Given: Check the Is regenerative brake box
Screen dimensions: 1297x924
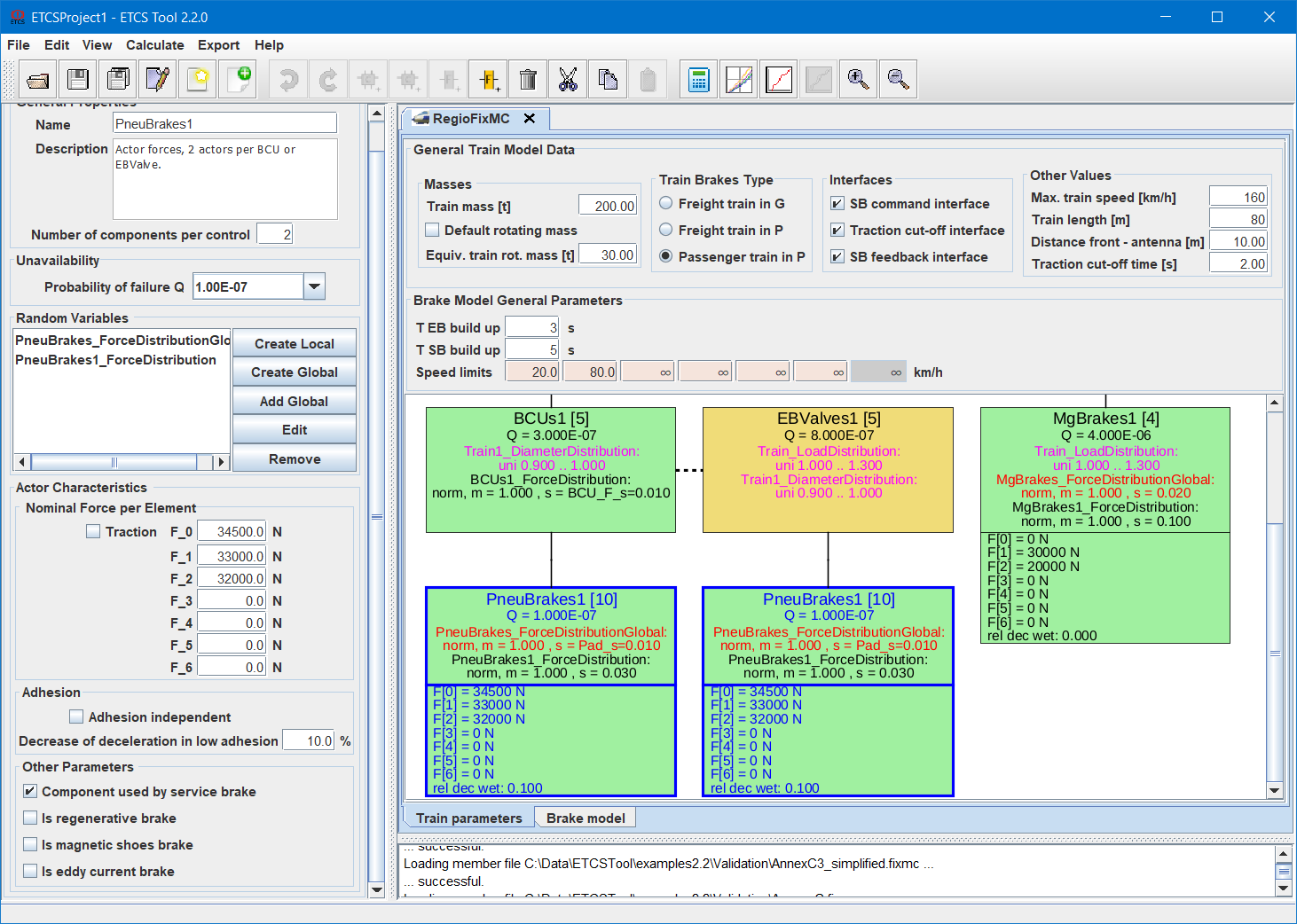Looking at the screenshot, I should click(x=31, y=818).
